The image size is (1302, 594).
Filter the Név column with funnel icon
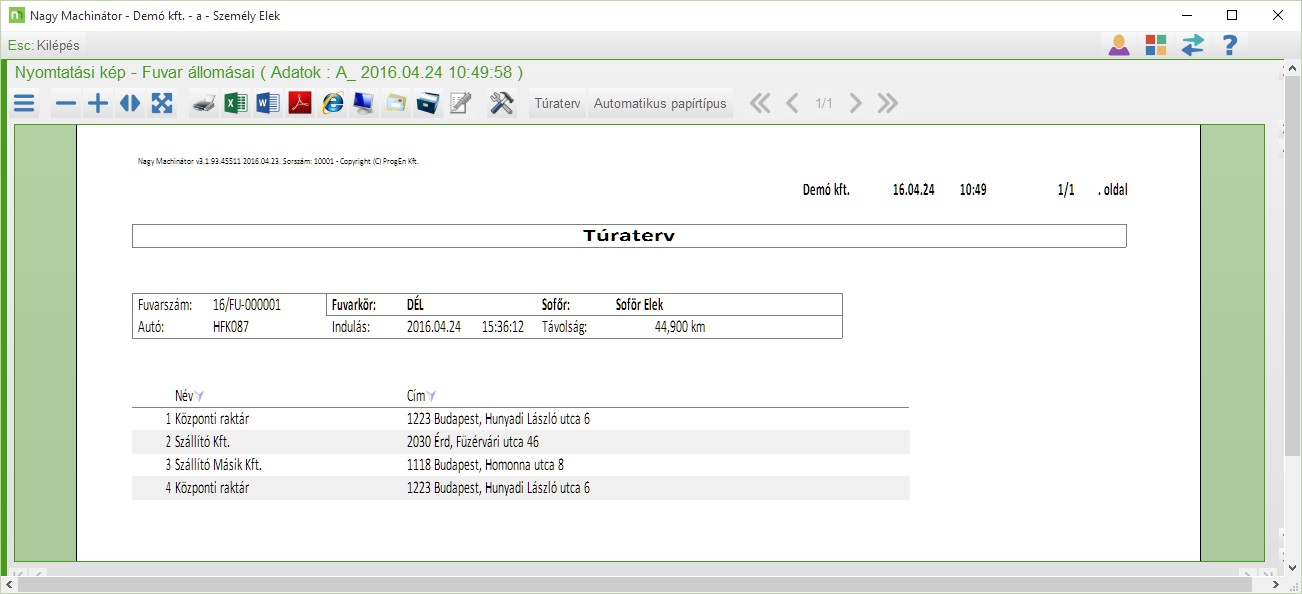(200, 396)
